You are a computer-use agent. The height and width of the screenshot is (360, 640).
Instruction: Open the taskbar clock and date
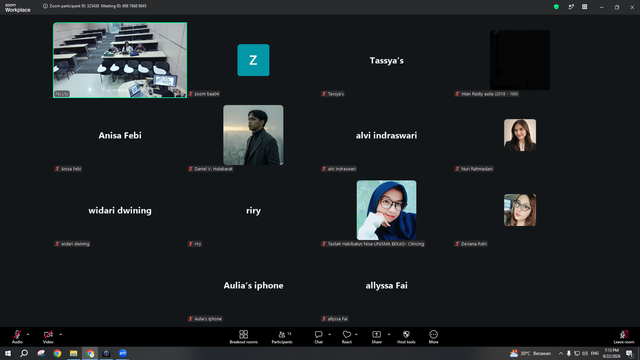point(611,353)
